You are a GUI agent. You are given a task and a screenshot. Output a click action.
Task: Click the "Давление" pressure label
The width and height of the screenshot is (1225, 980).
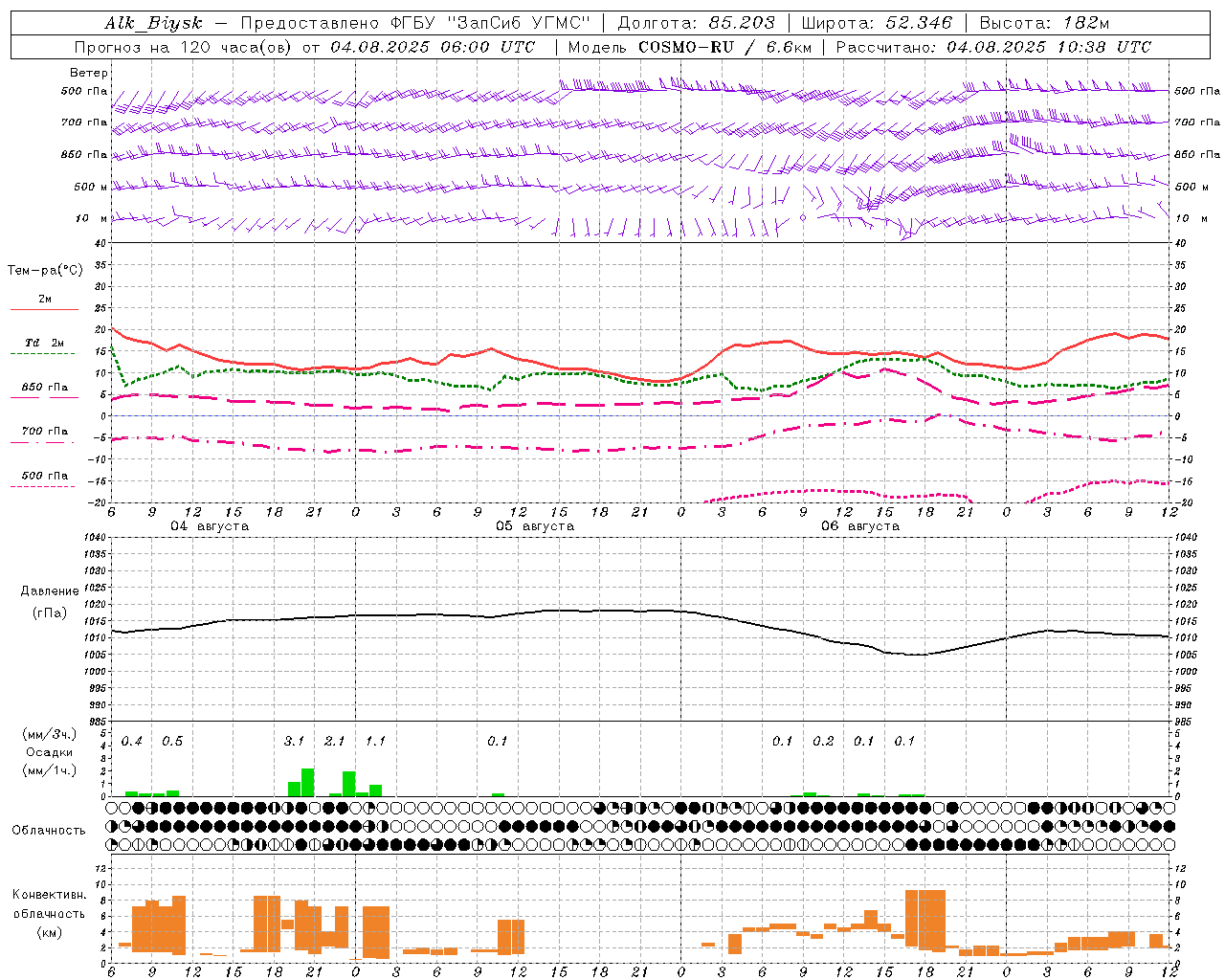point(50,591)
